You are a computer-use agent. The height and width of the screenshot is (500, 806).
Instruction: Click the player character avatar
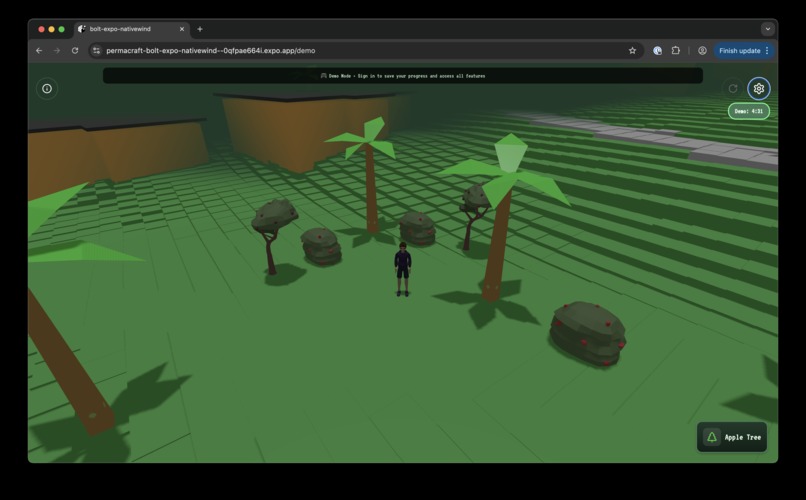click(402, 269)
